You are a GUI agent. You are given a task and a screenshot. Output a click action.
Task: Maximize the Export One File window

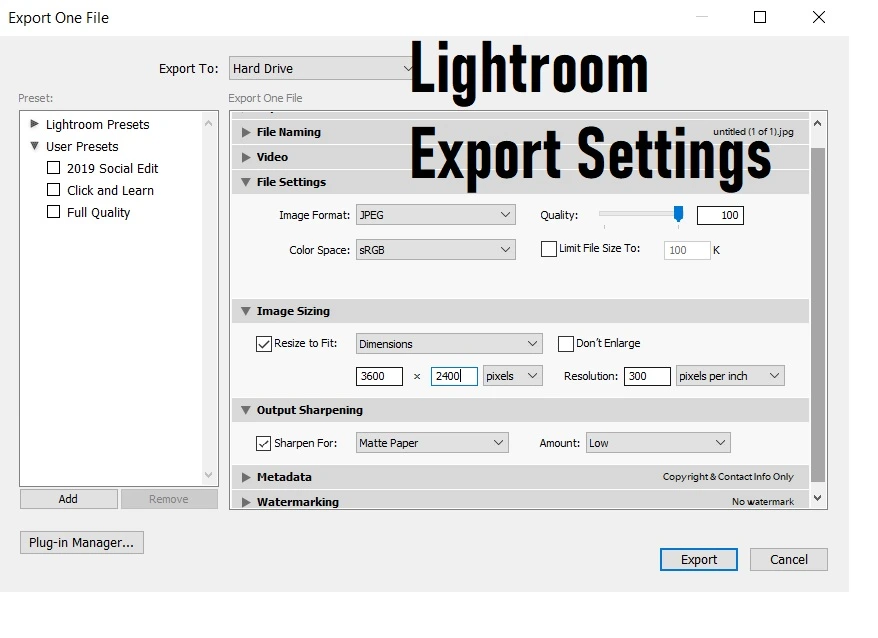[x=760, y=17]
